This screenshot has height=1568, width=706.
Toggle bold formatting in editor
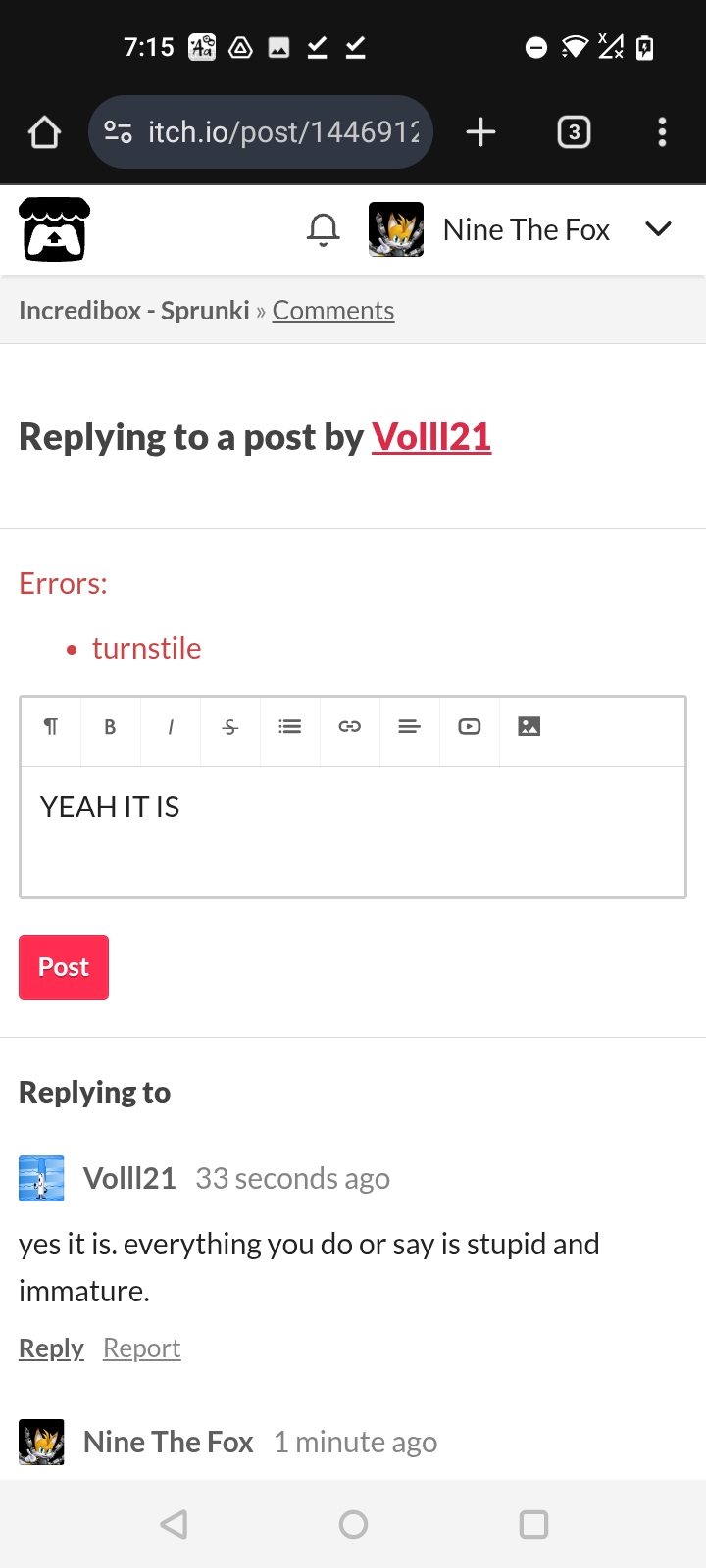coord(110,727)
